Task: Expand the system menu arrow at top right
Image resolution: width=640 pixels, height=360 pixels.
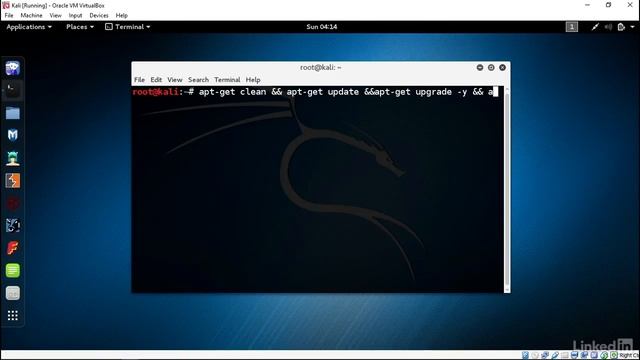Action: [632, 27]
